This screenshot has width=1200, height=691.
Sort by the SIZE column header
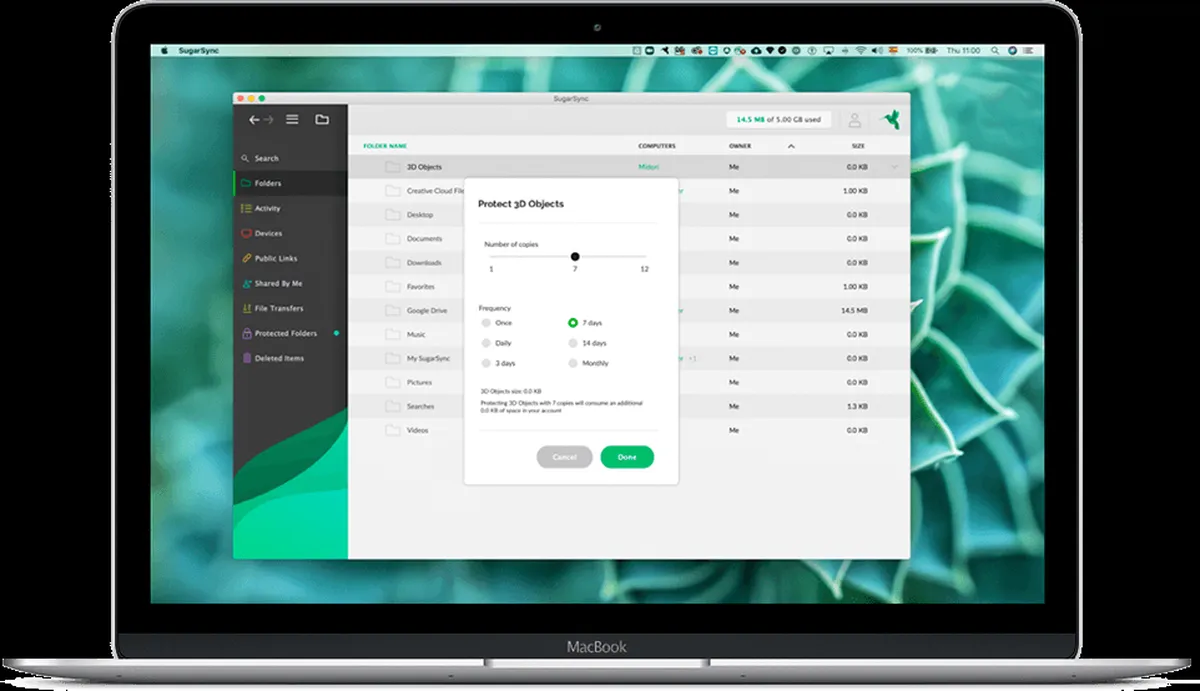[858, 146]
